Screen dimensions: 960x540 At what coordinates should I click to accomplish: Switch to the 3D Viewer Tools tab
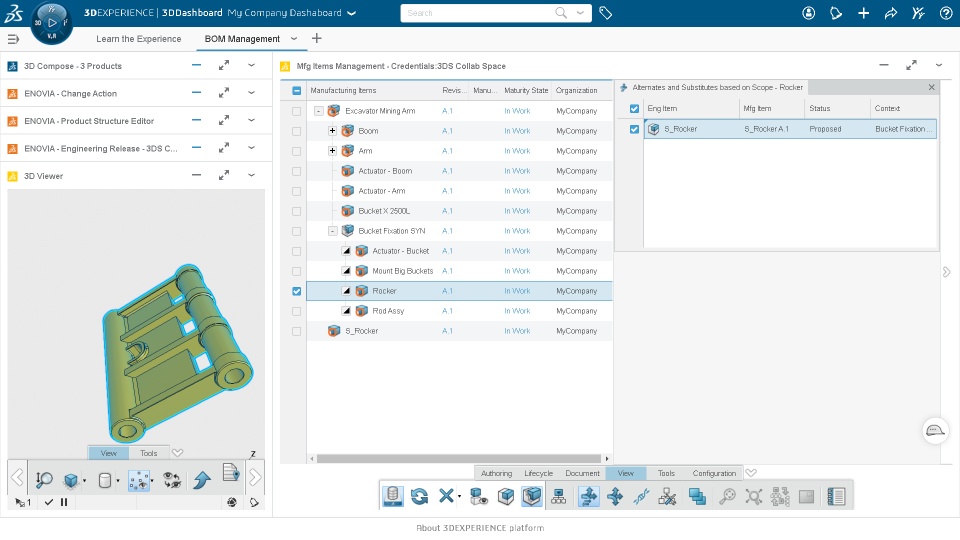coord(149,453)
